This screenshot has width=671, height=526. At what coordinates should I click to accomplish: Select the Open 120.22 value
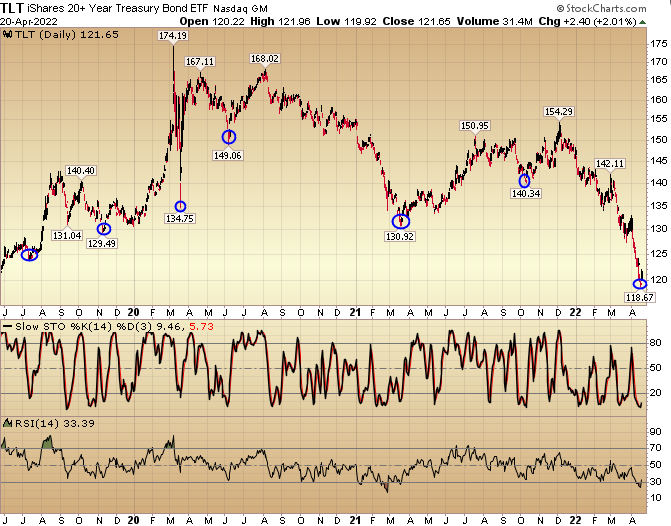(x=212, y=21)
